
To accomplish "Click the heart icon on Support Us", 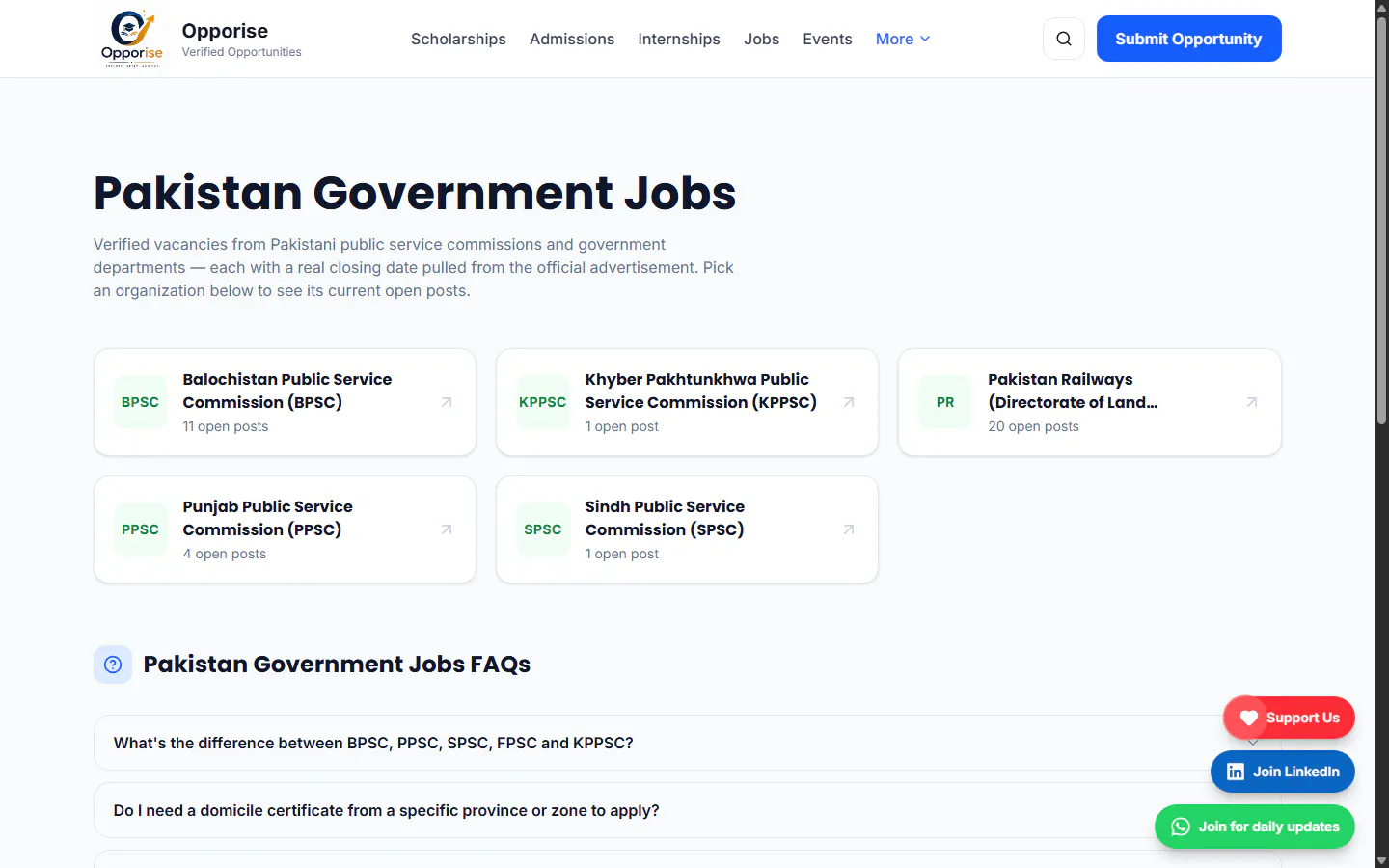I will click(x=1248, y=718).
